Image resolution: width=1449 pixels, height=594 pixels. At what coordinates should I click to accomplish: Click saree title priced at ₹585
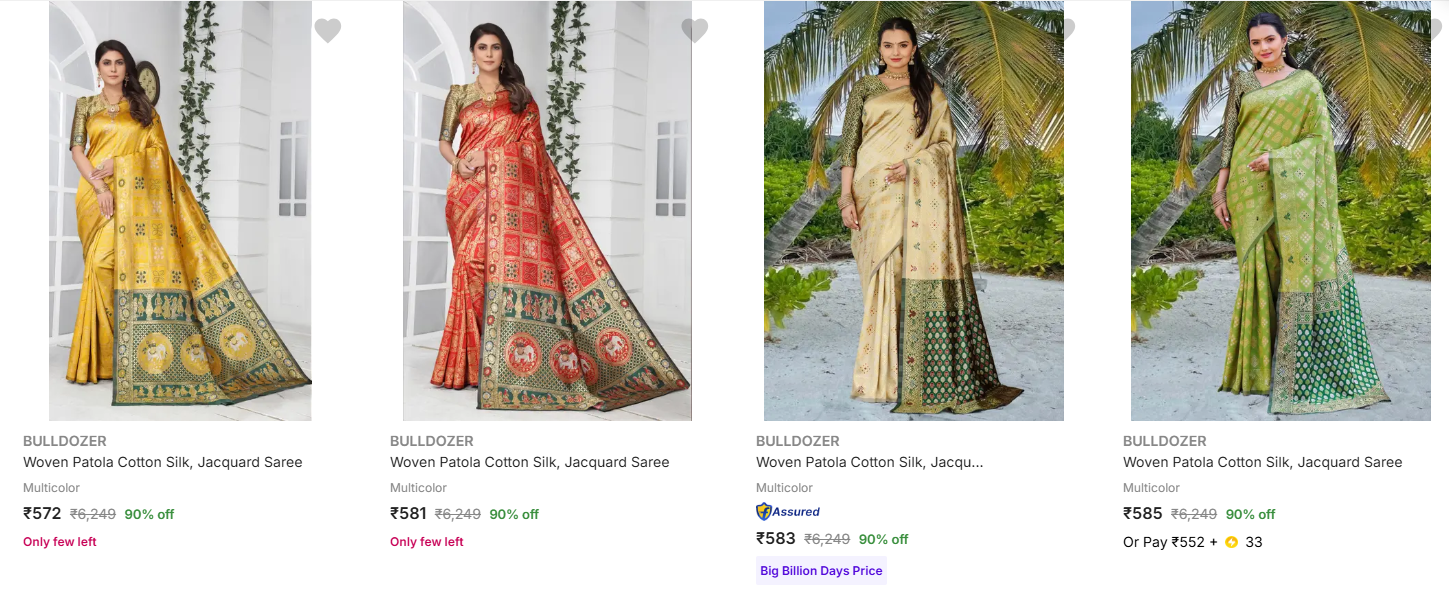[1263, 462]
